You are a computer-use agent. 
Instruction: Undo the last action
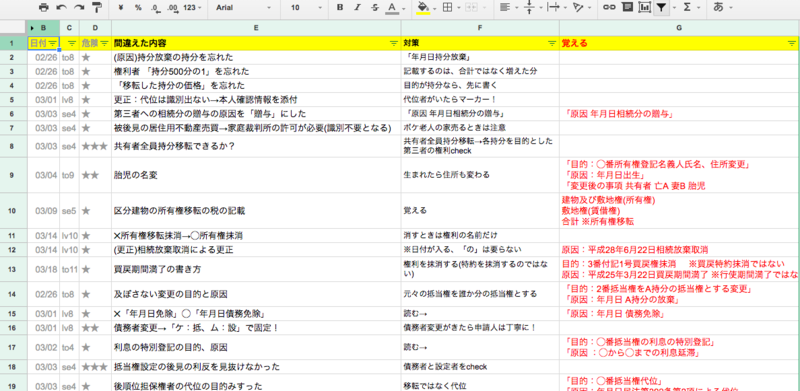61,8
